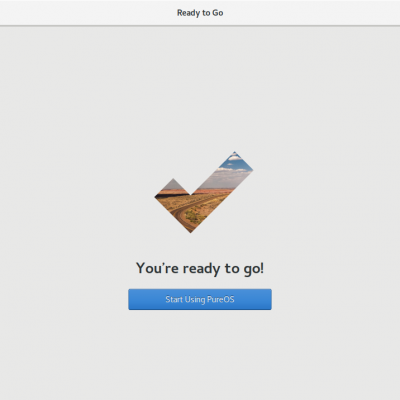400x400 pixels.
Task: Click the desert horizon in the checkmark
Action: (213, 191)
